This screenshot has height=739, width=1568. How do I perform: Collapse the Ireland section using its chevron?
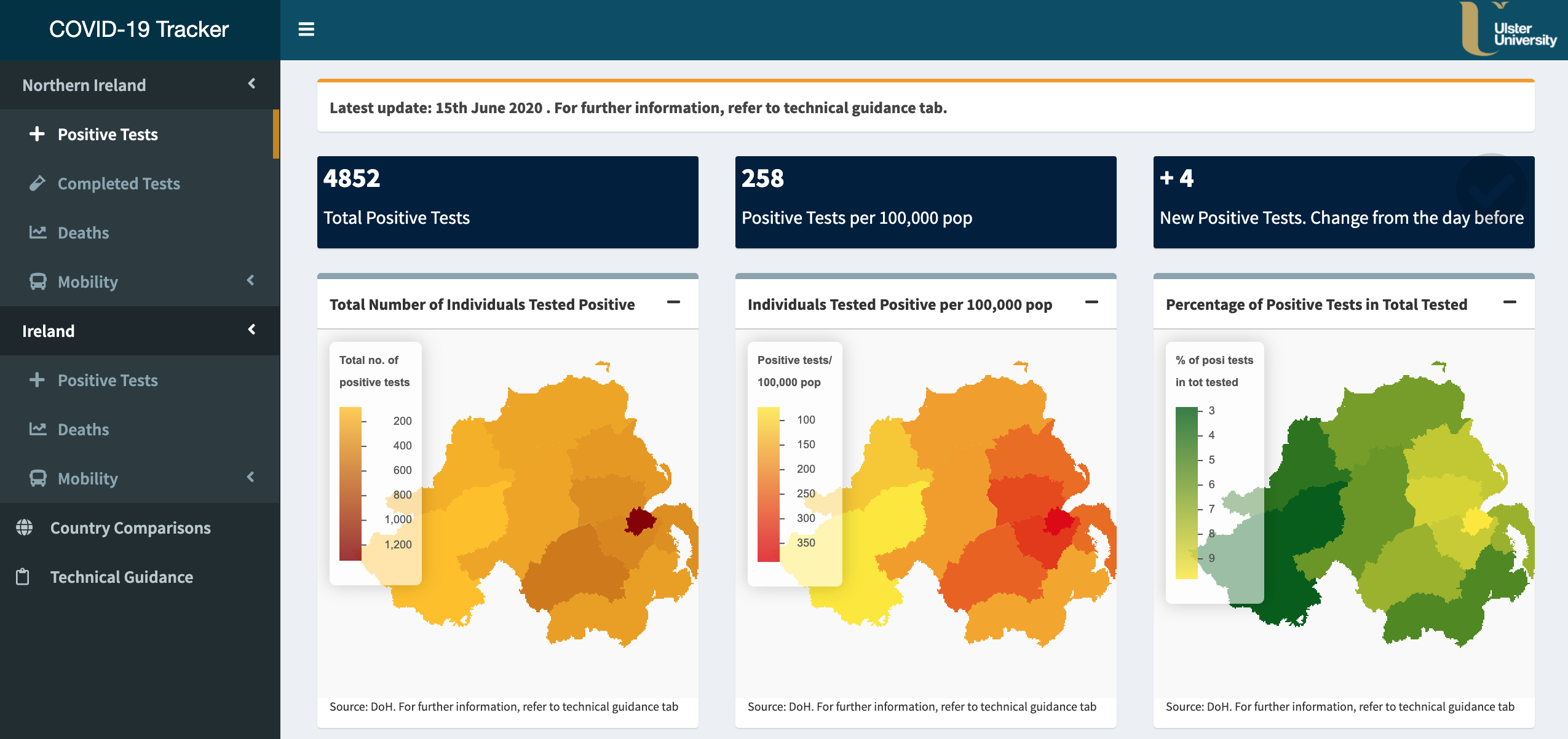(253, 330)
